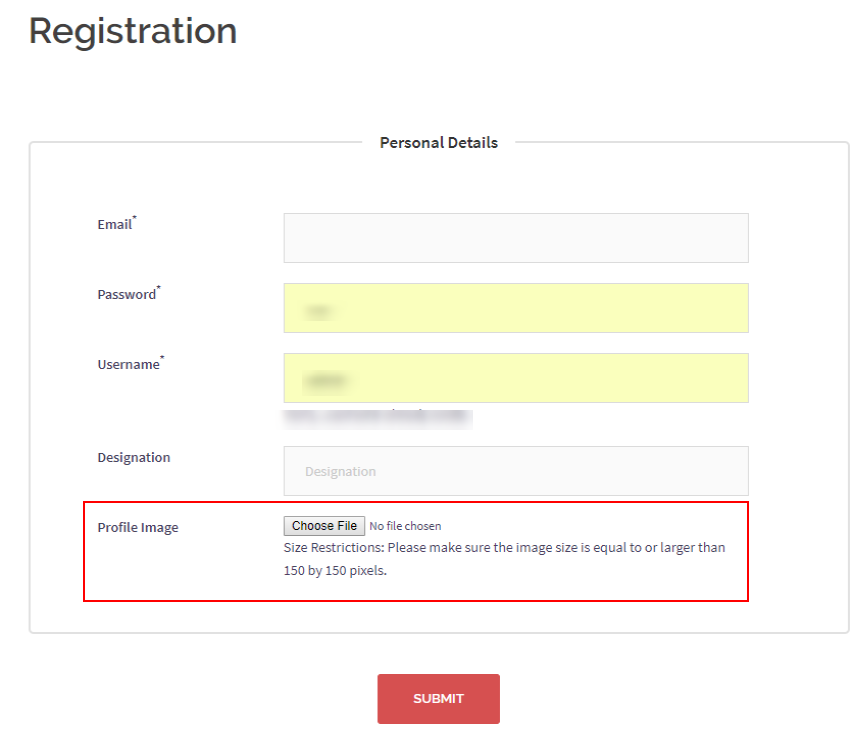Image resolution: width=853 pixels, height=731 pixels.
Task: Click the Personal Details section title
Action: pos(438,143)
